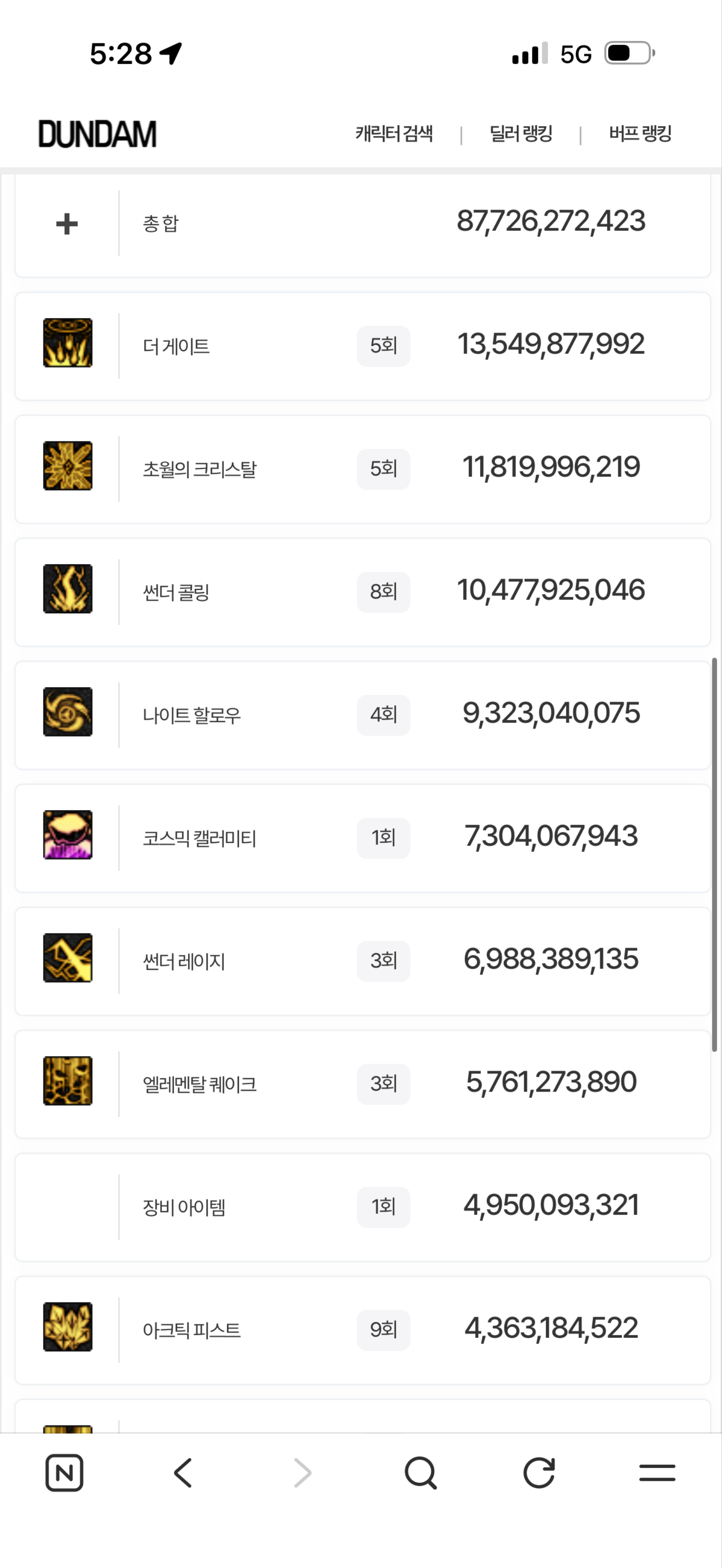Tap the 초월의 크리스탈 skill icon
This screenshot has width=722, height=1568.
pyautogui.click(x=67, y=466)
